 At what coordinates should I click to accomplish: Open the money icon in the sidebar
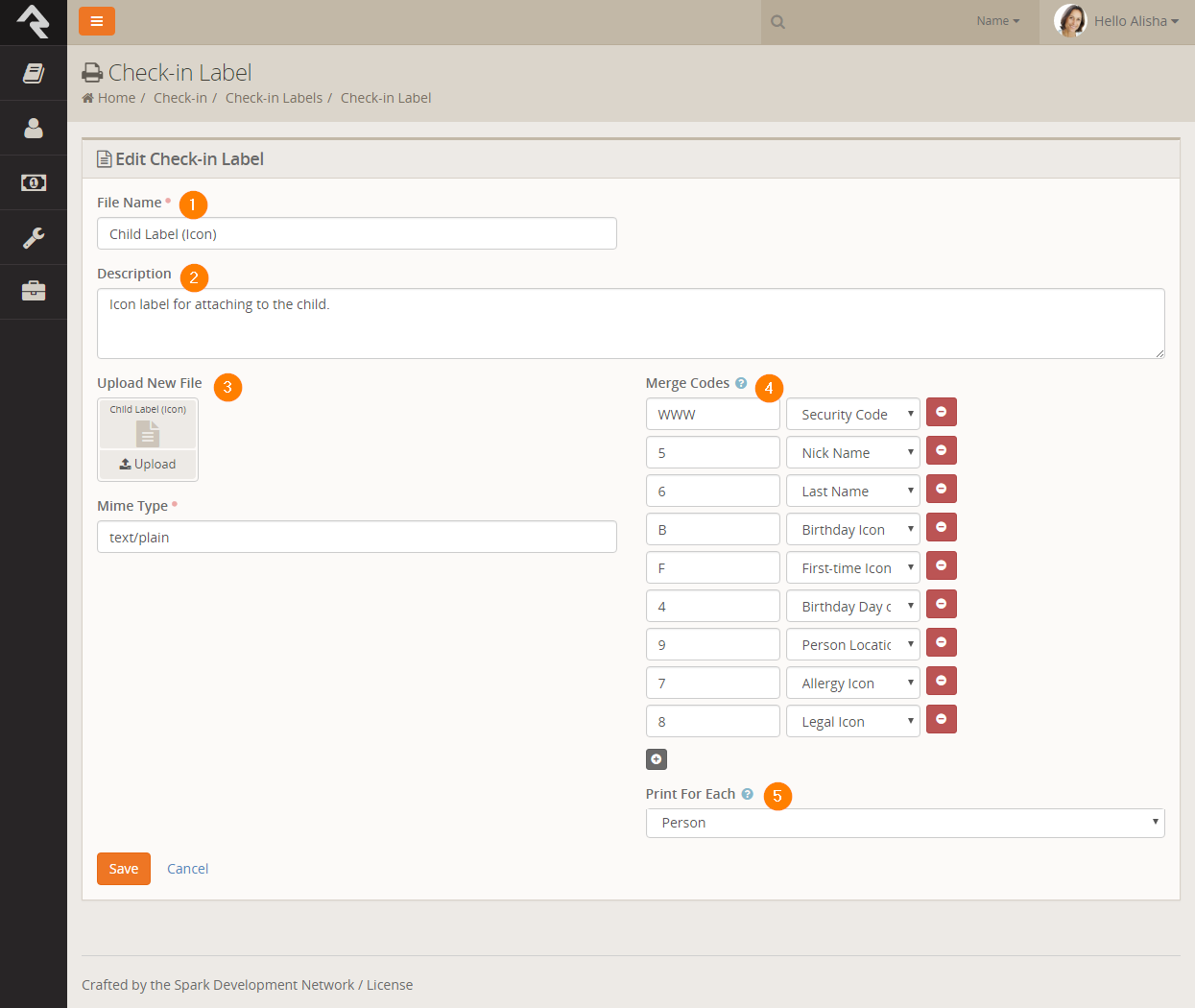point(34,182)
